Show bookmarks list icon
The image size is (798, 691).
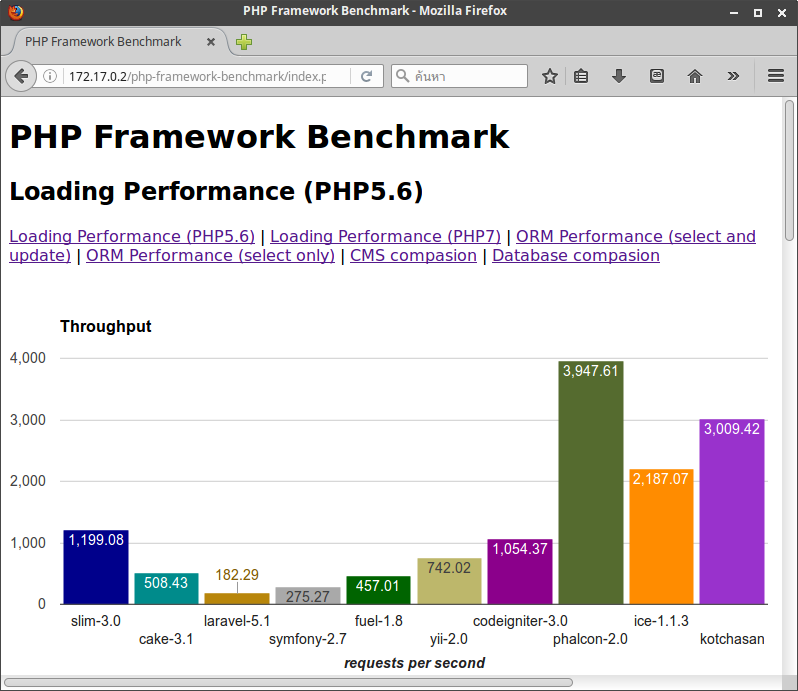(x=581, y=76)
